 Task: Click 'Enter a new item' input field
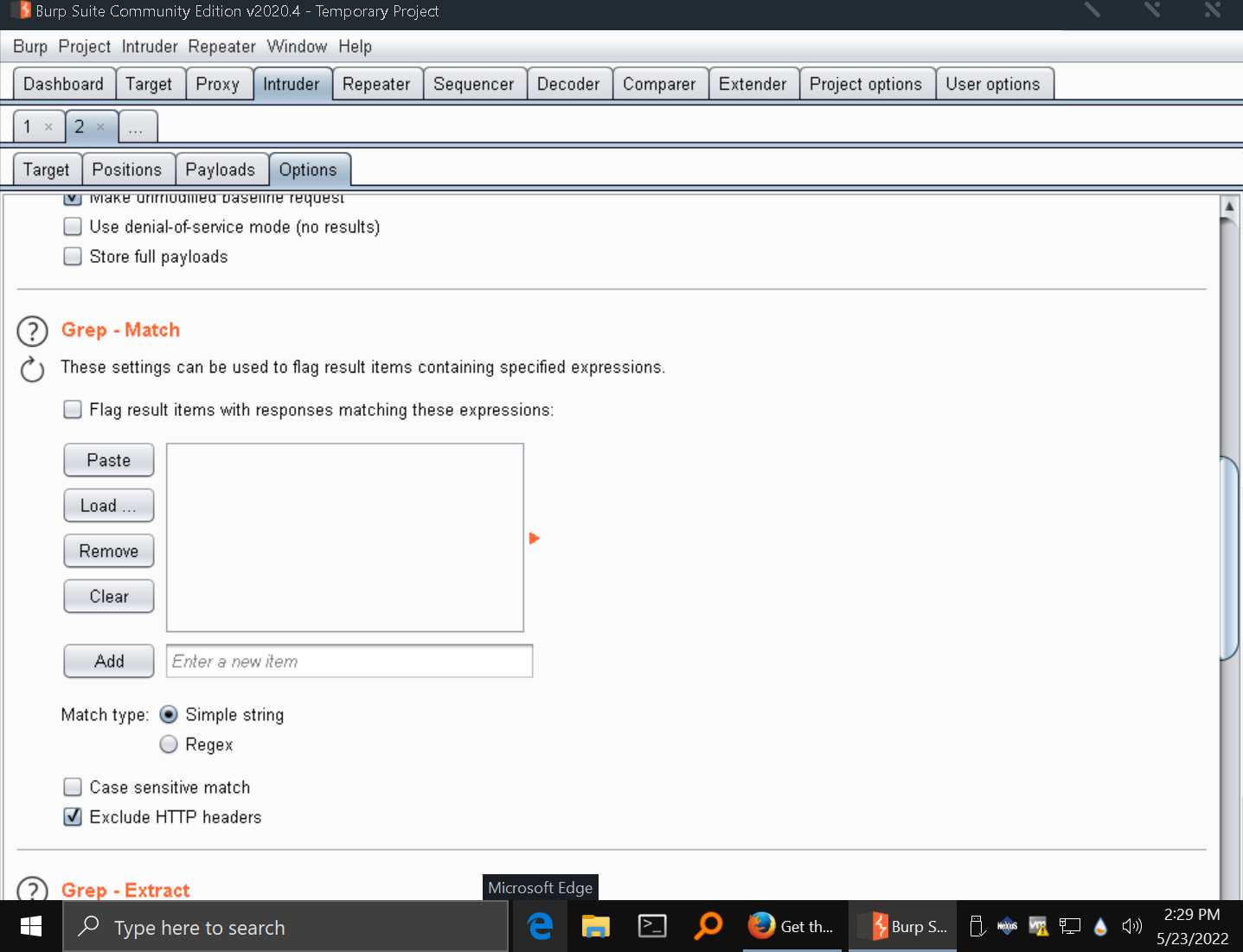tap(349, 661)
